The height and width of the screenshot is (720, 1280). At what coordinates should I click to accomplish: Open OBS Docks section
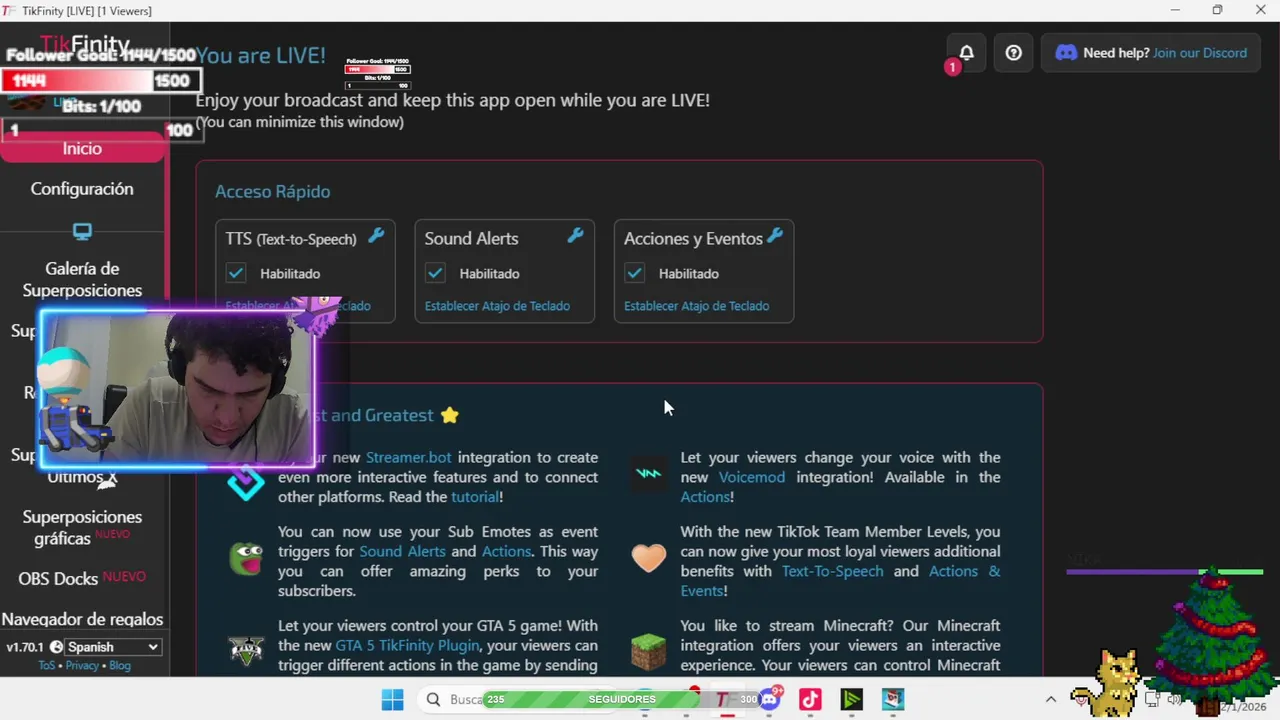click(82, 578)
